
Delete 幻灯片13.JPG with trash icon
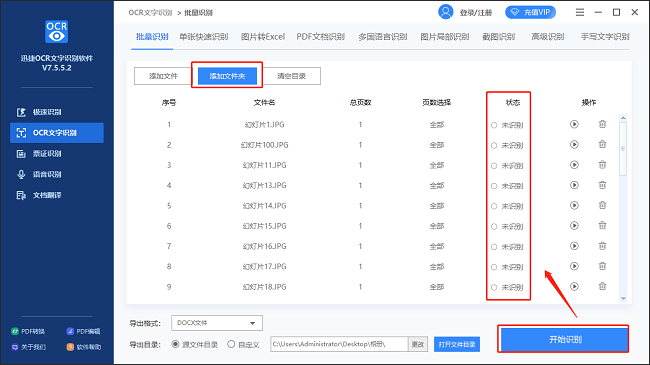(x=602, y=185)
